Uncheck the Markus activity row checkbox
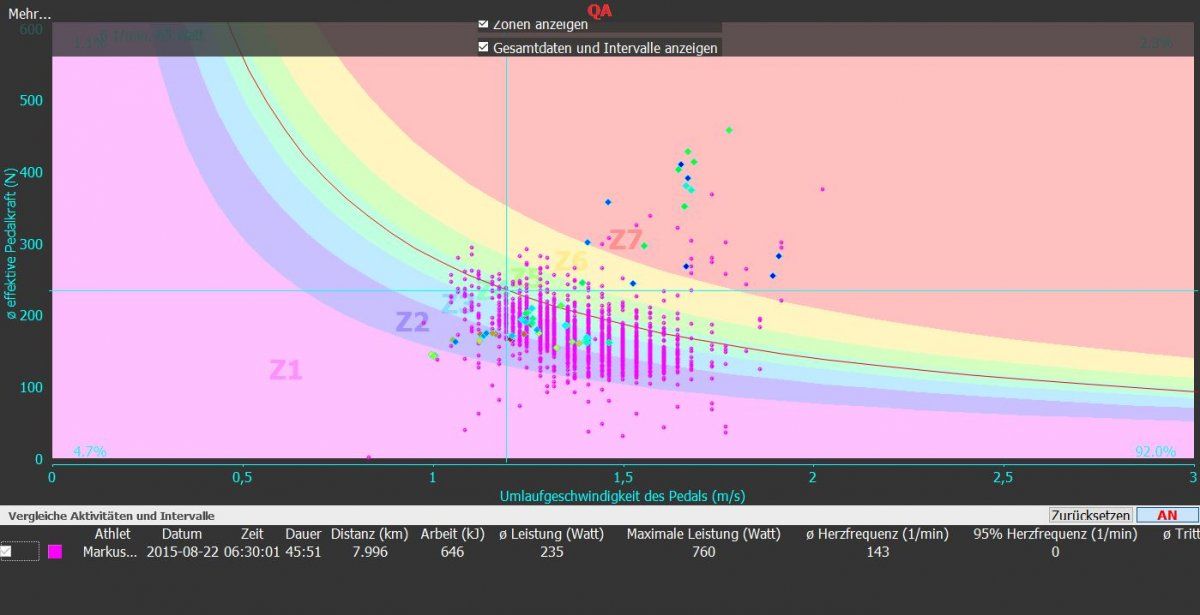The width and height of the screenshot is (1200, 615). (x=8, y=551)
